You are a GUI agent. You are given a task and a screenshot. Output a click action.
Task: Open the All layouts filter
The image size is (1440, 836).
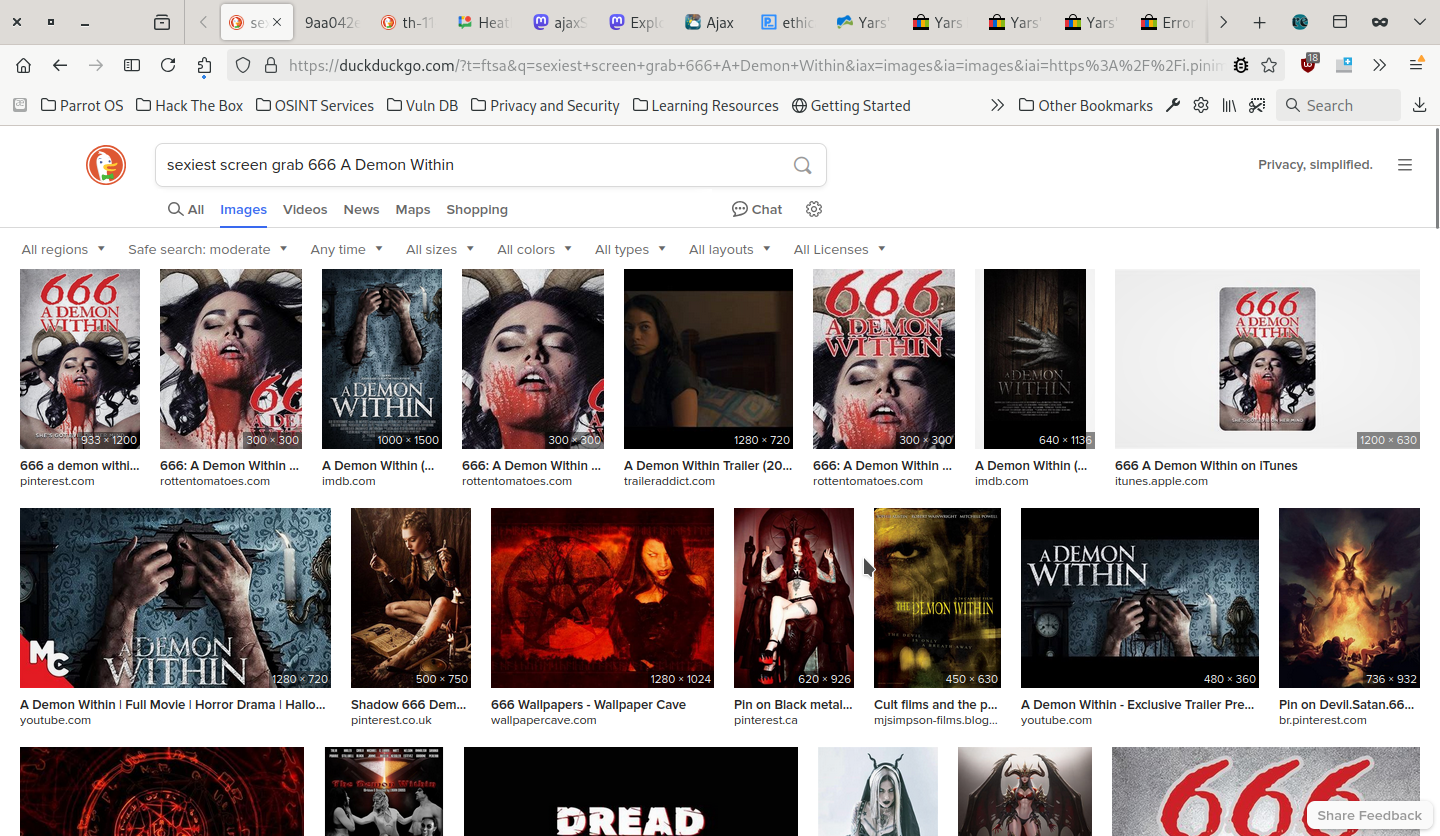coord(729,249)
